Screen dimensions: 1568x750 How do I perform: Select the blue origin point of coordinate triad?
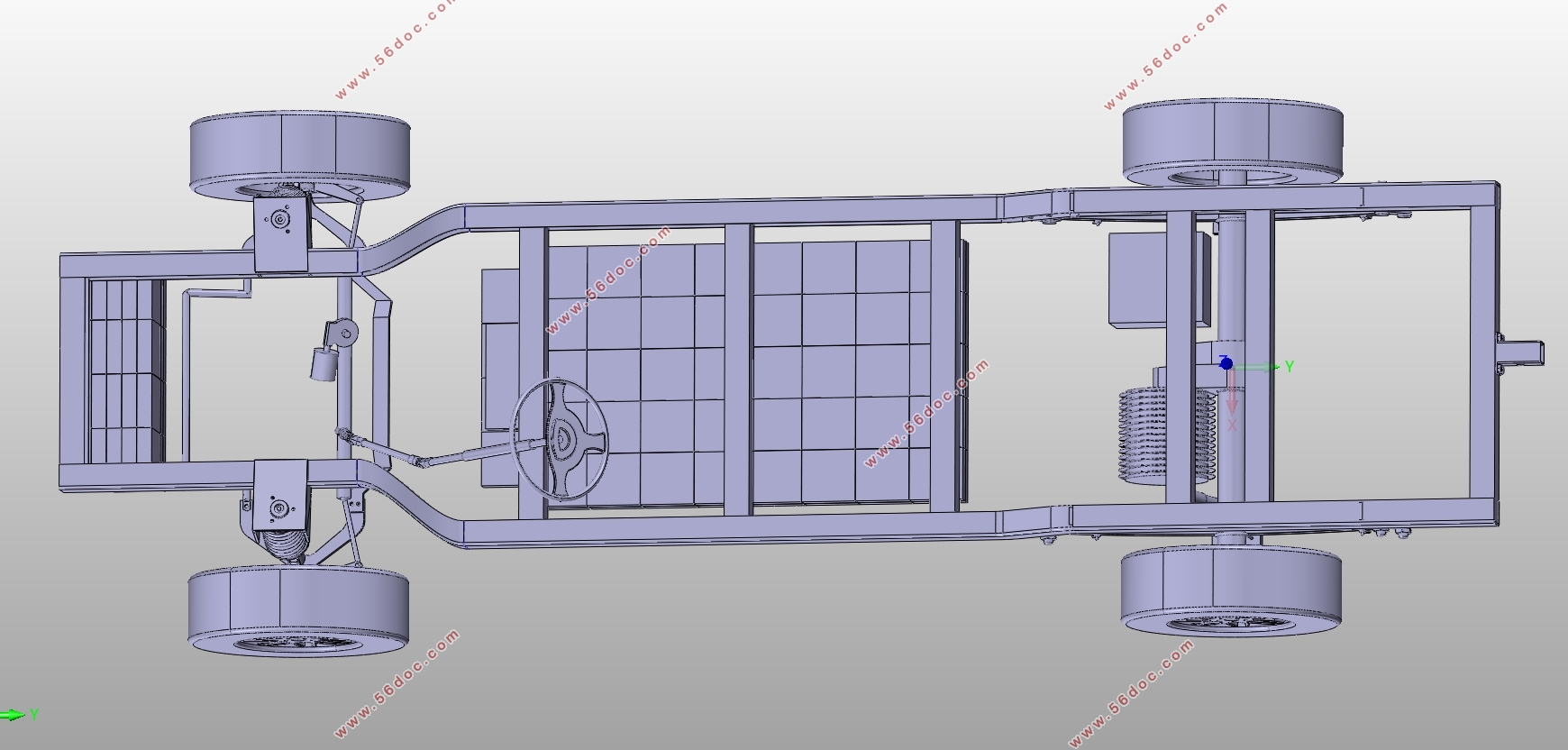(x=1226, y=363)
